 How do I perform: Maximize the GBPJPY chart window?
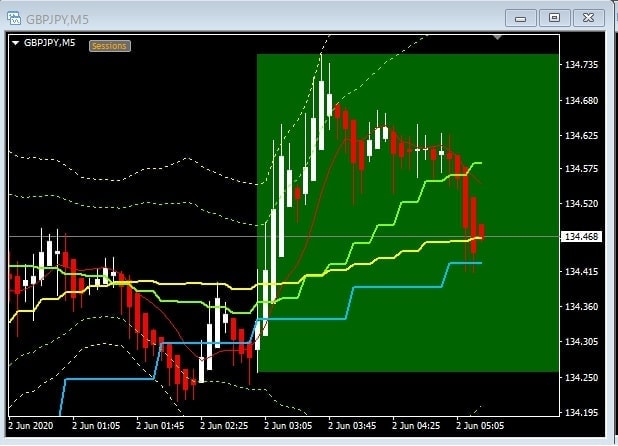pyautogui.click(x=554, y=17)
